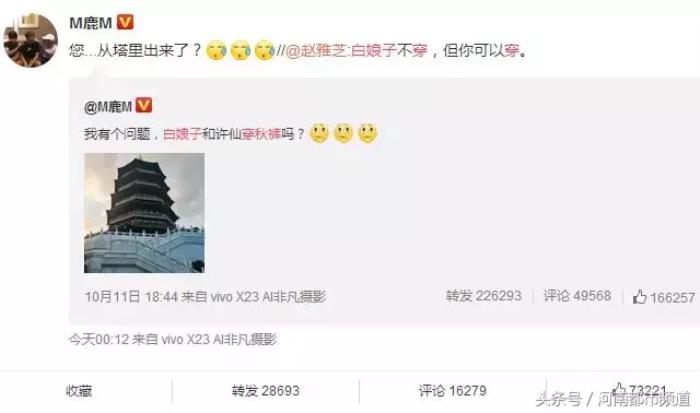Click the 收藏 tab at bottom
This screenshot has width=700, height=413.
tap(79, 391)
